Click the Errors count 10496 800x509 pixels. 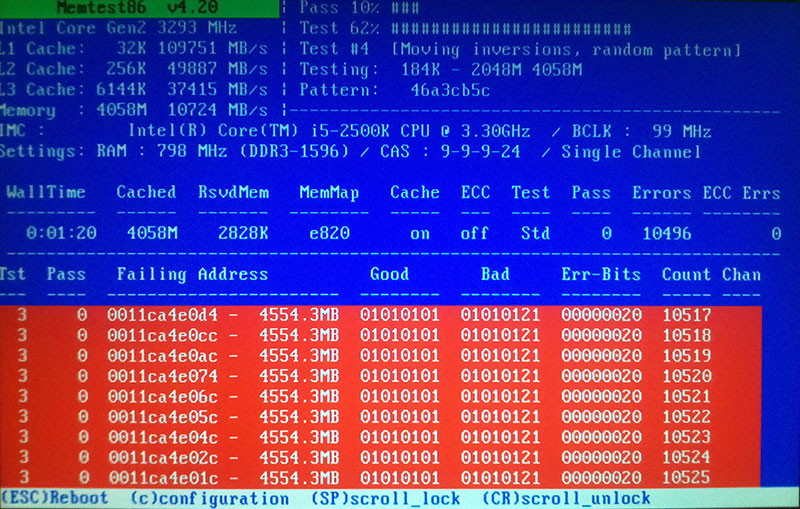tap(666, 234)
